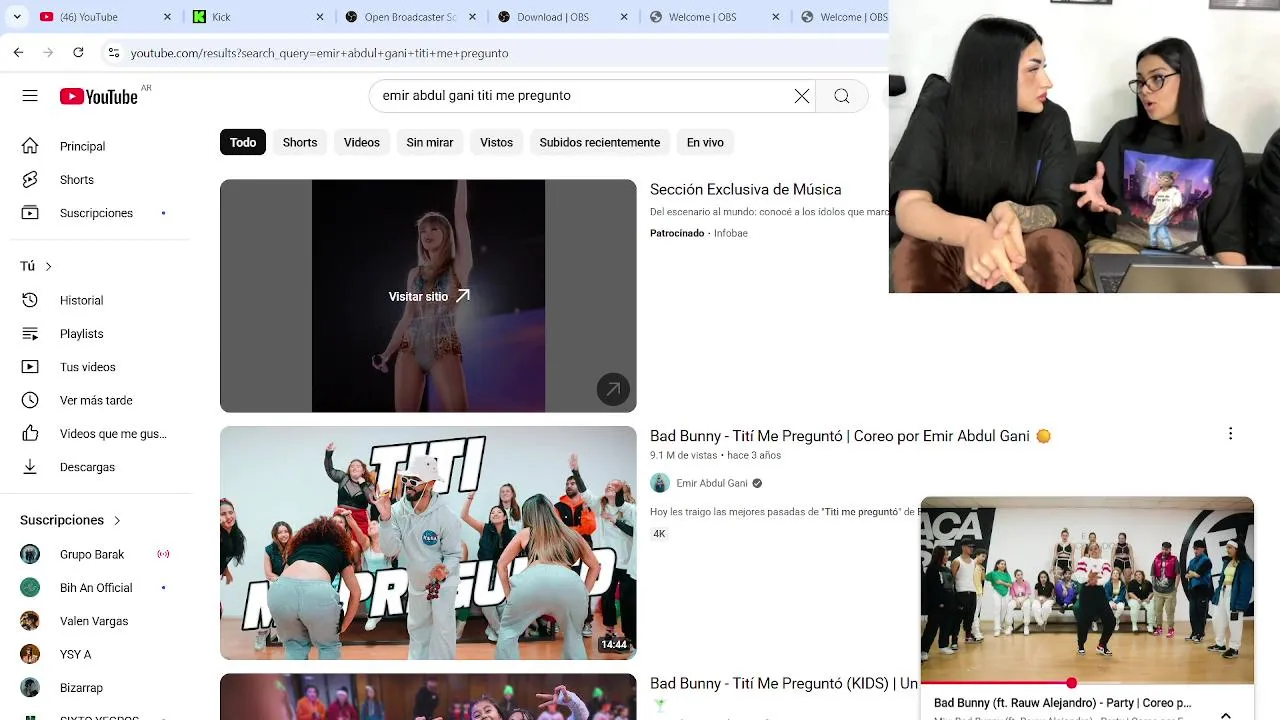
Task: Open site info icon in address bar
Action: click(x=113, y=52)
